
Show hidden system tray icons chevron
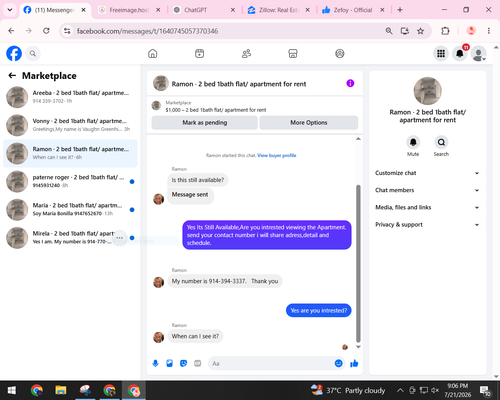click(400, 390)
